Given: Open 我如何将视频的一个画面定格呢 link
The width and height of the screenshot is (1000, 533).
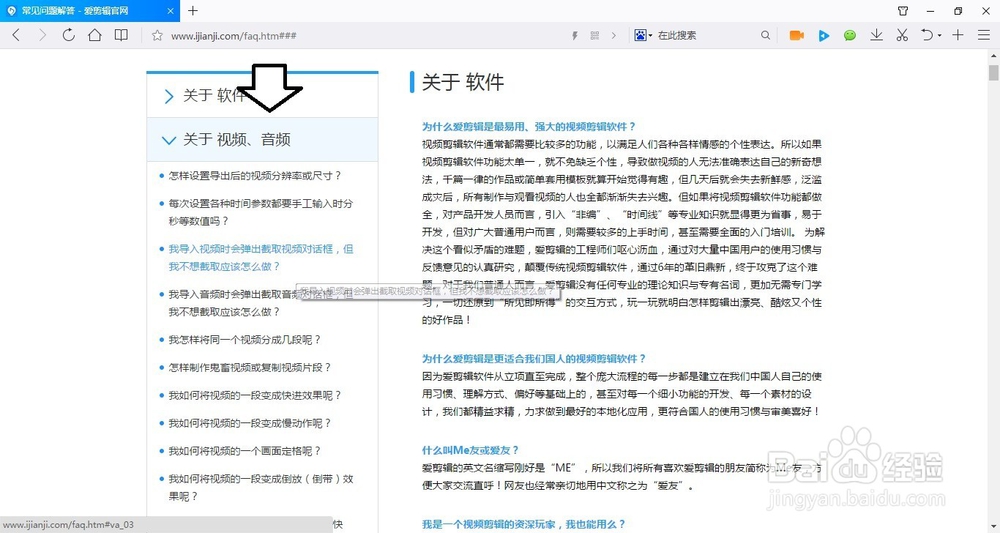Looking at the screenshot, I should [x=245, y=451].
